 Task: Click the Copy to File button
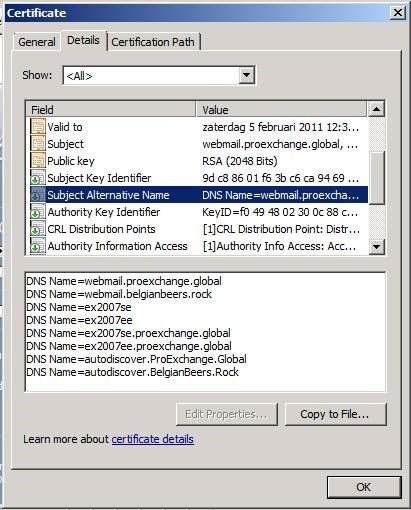pos(335,414)
